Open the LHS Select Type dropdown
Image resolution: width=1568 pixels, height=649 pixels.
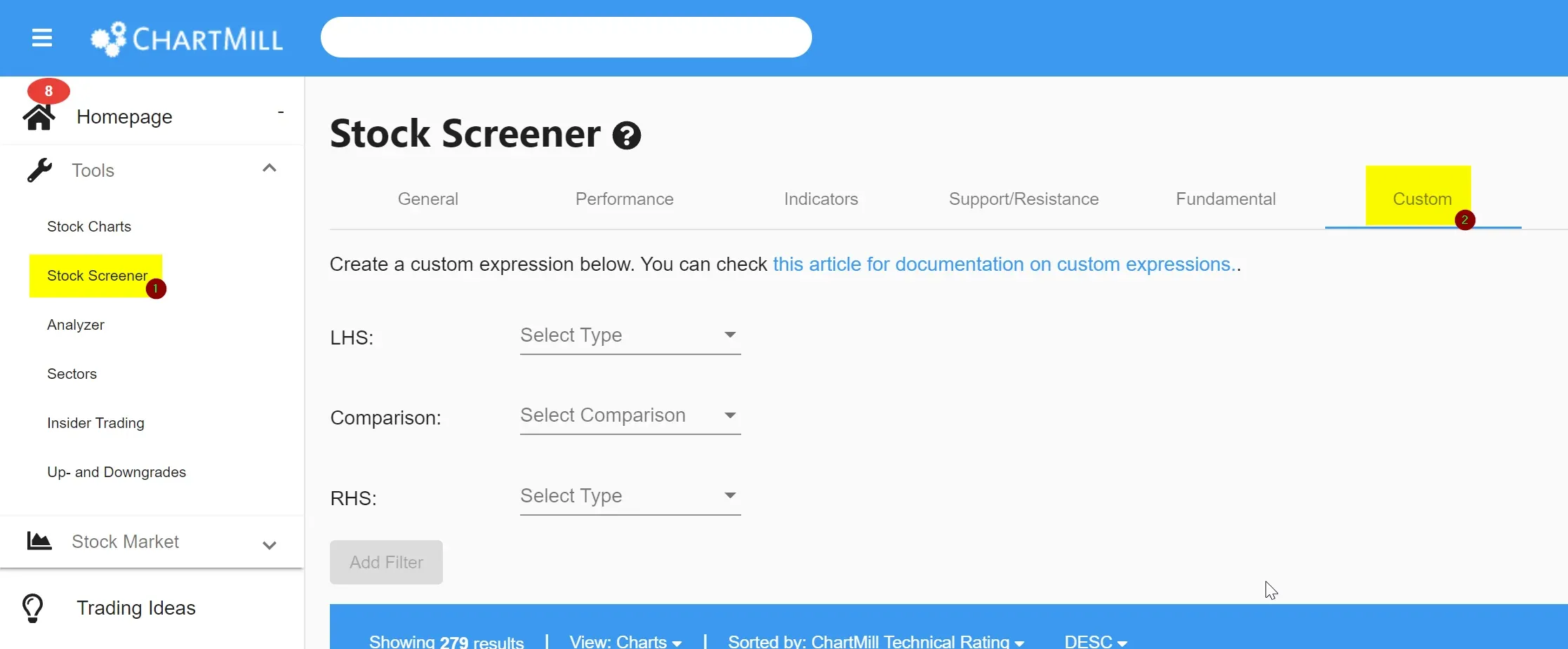coord(630,335)
